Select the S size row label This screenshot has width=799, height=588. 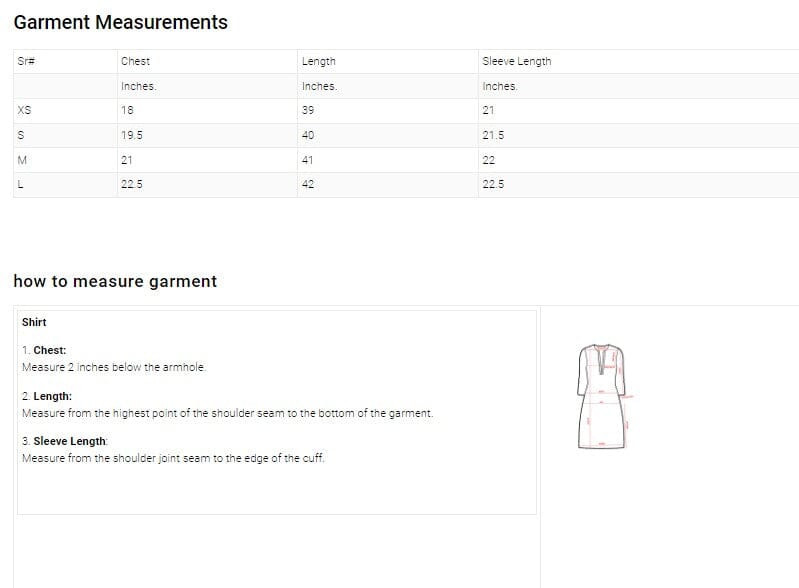21,135
